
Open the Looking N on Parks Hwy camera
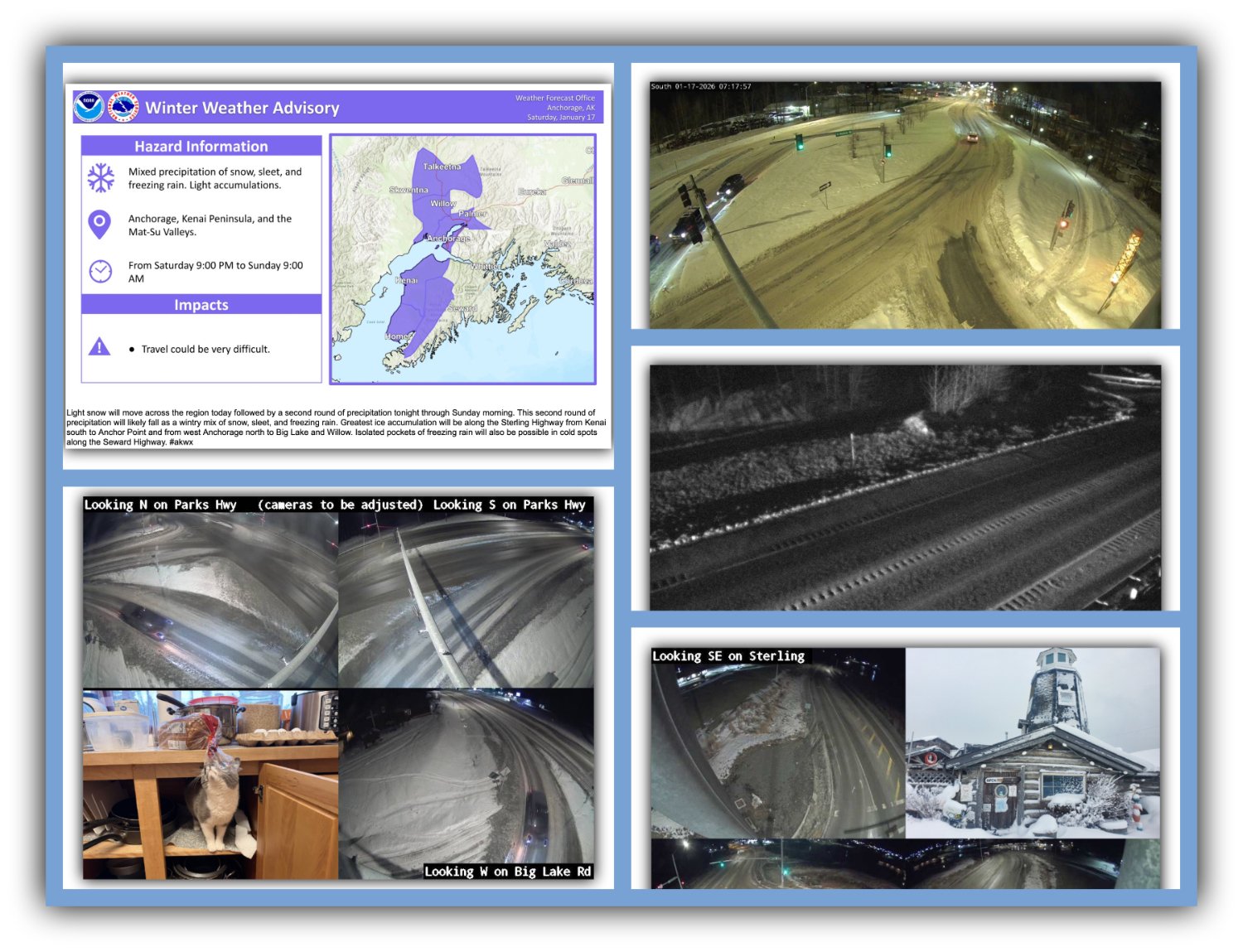pyautogui.click(x=210, y=600)
